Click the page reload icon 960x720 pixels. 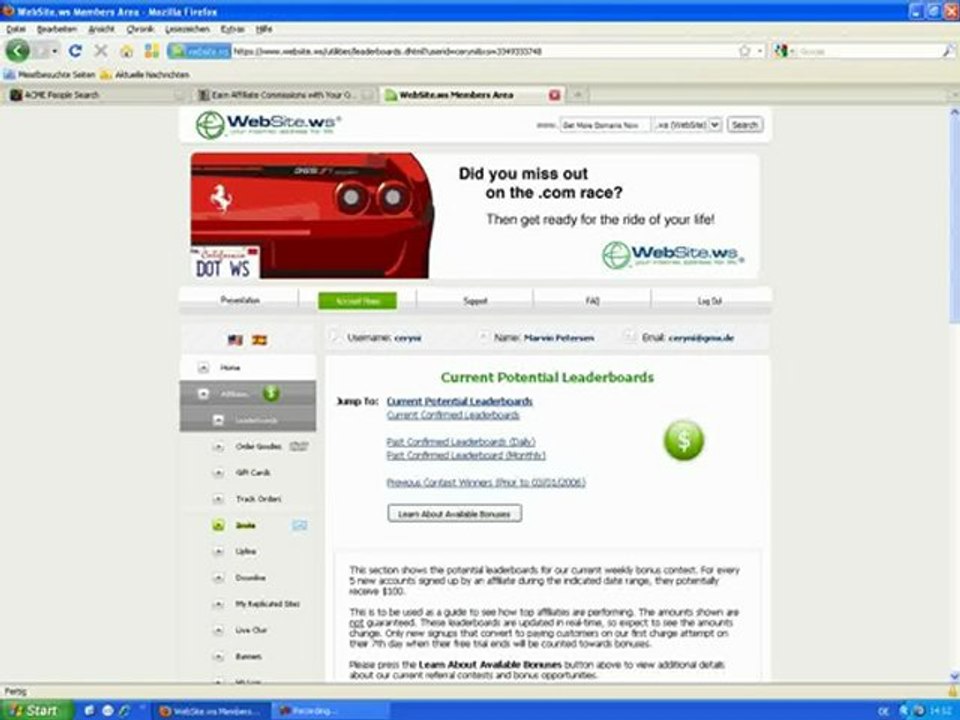[75, 51]
